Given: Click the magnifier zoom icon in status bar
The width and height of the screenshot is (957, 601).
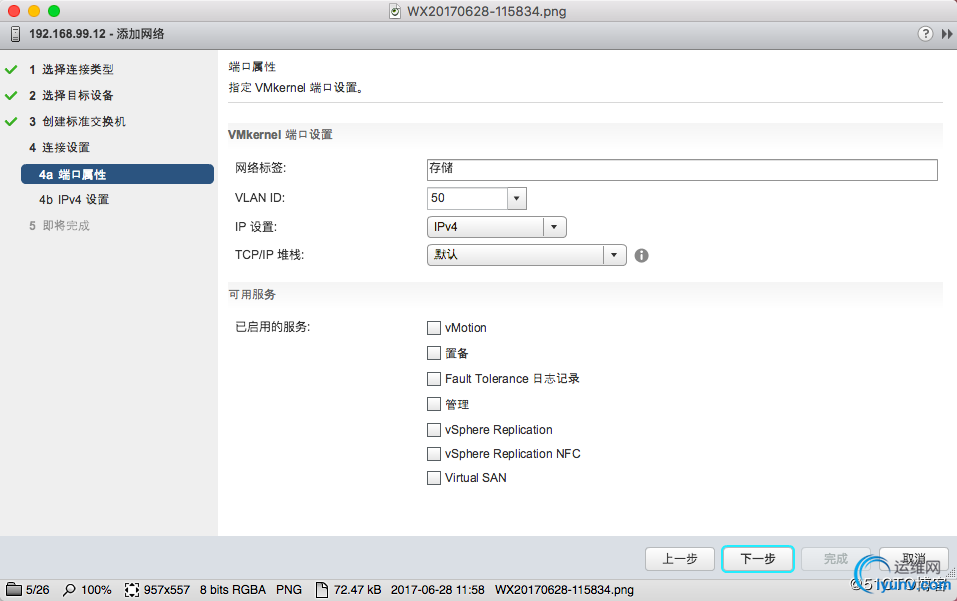Looking at the screenshot, I should point(70,590).
